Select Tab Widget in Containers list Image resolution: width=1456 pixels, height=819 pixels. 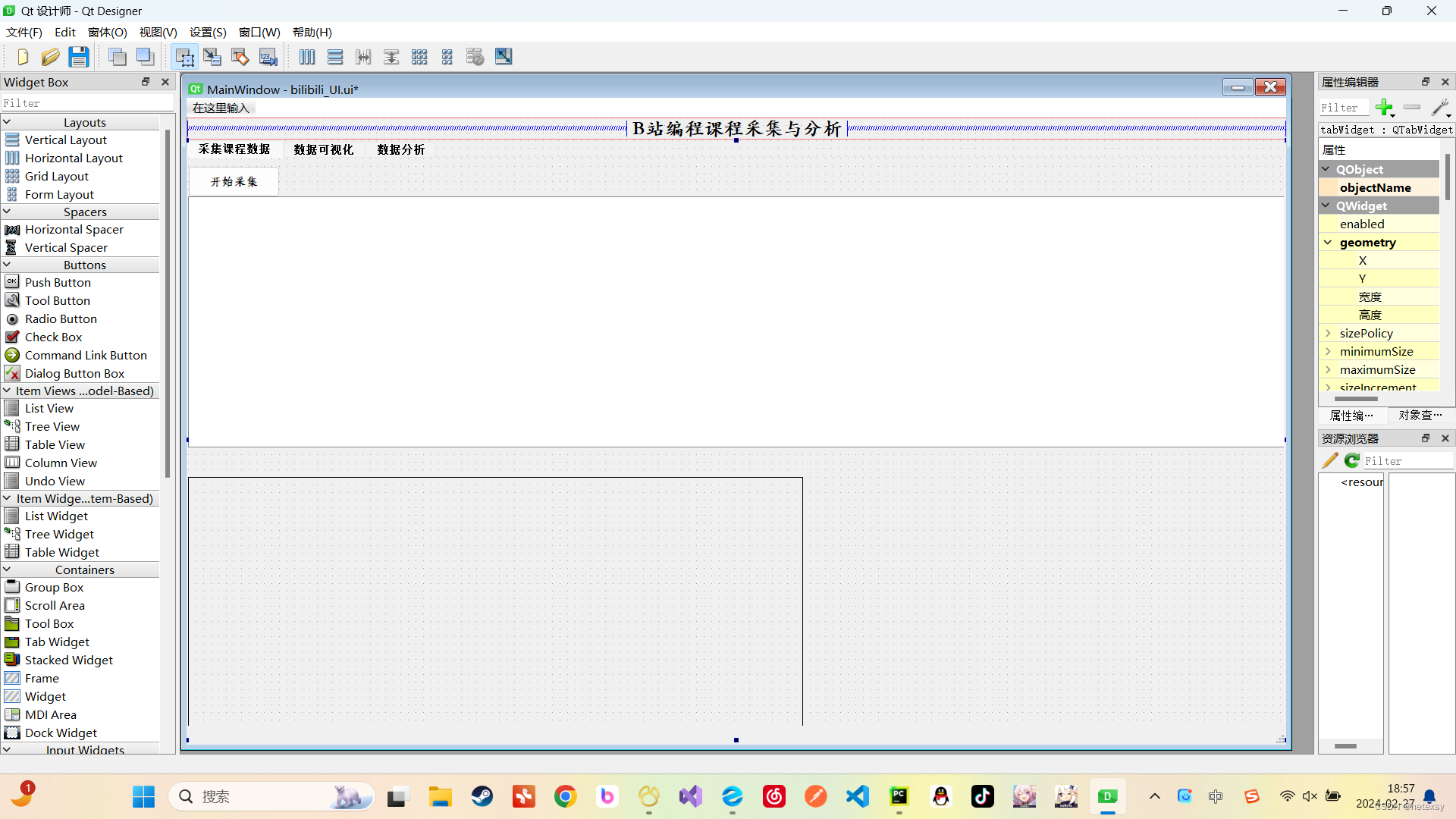coord(57,642)
